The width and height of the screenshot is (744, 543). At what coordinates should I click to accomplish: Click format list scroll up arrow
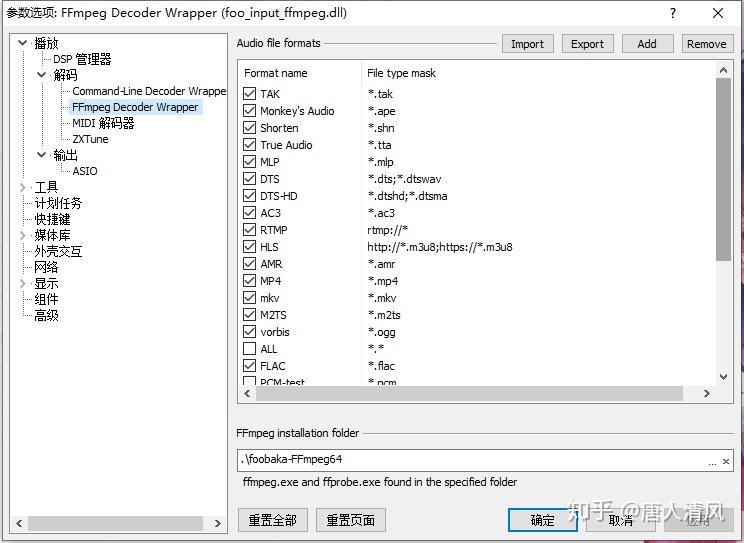click(x=723, y=70)
